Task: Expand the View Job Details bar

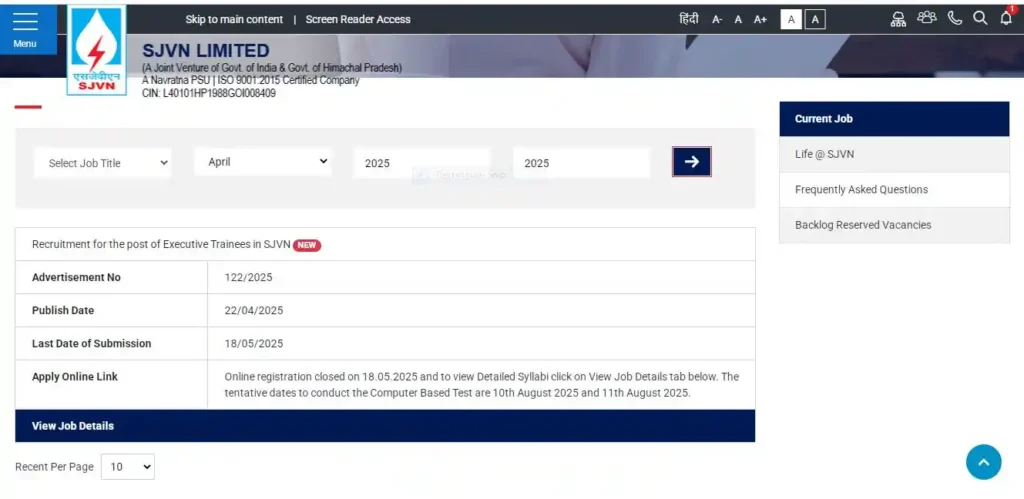Action: tap(385, 426)
